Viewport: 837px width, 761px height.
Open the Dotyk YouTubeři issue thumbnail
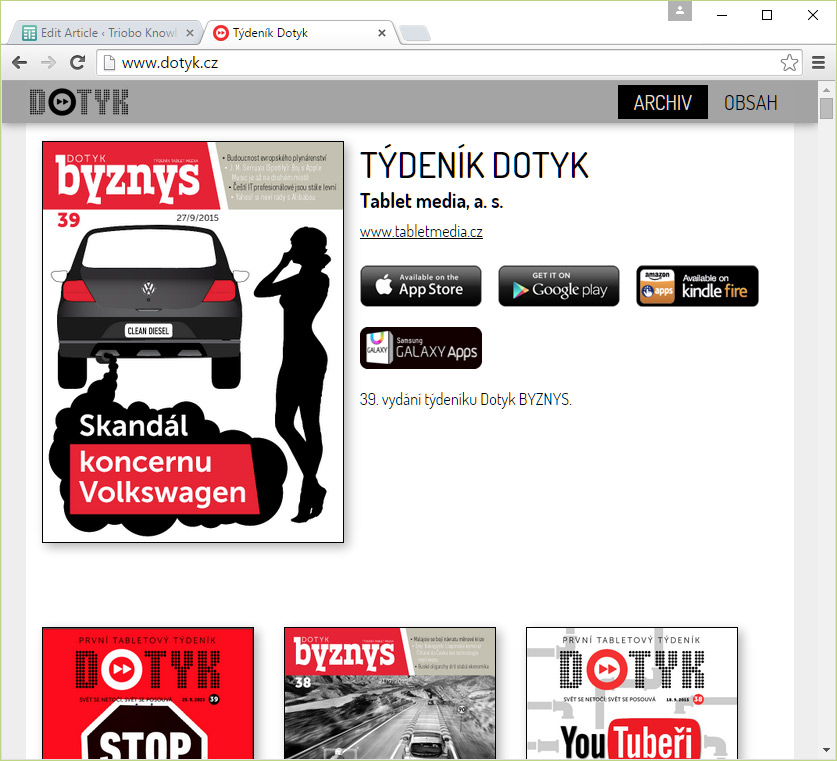click(632, 694)
